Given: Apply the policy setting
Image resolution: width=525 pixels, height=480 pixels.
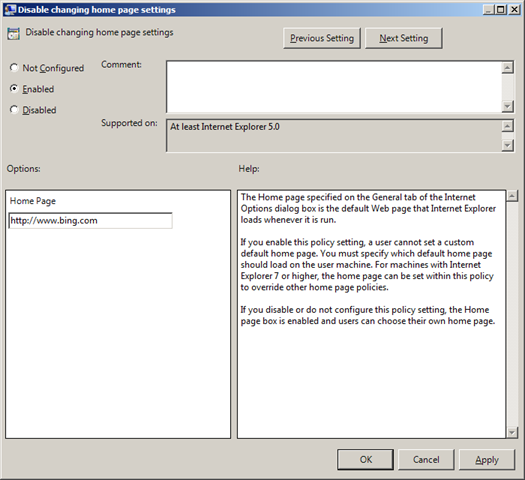Looking at the screenshot, I should [x=487, y=460].
